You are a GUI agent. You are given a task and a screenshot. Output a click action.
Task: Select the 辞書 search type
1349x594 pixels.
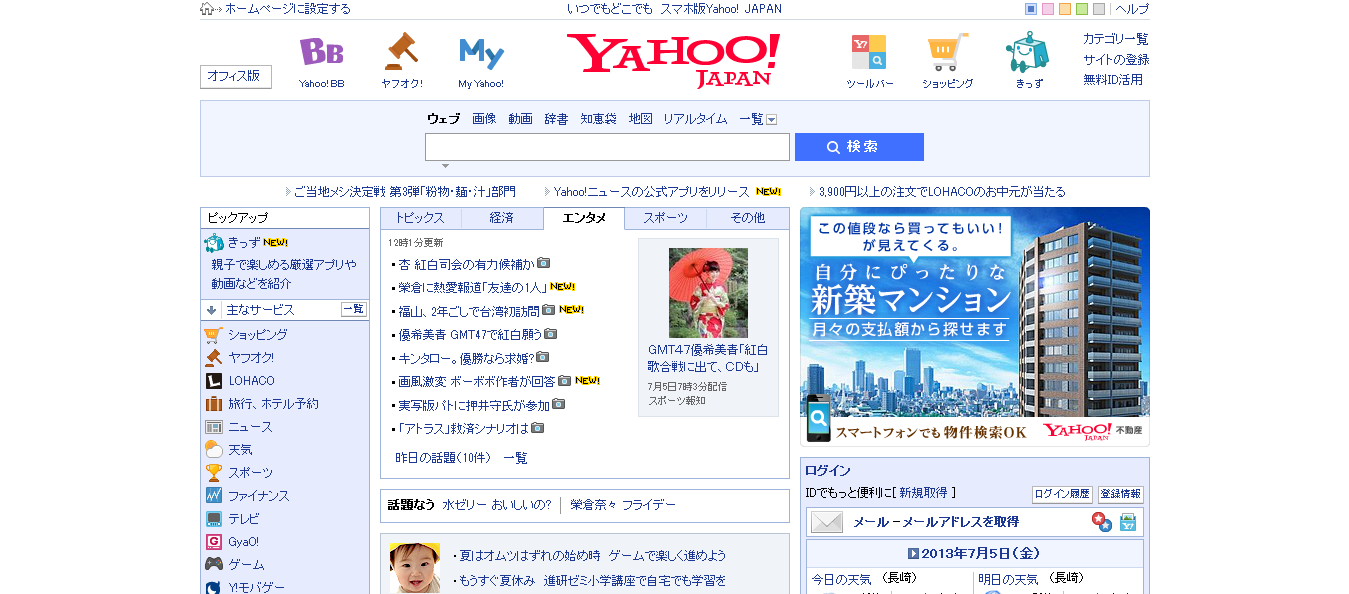tap(556, 119)
